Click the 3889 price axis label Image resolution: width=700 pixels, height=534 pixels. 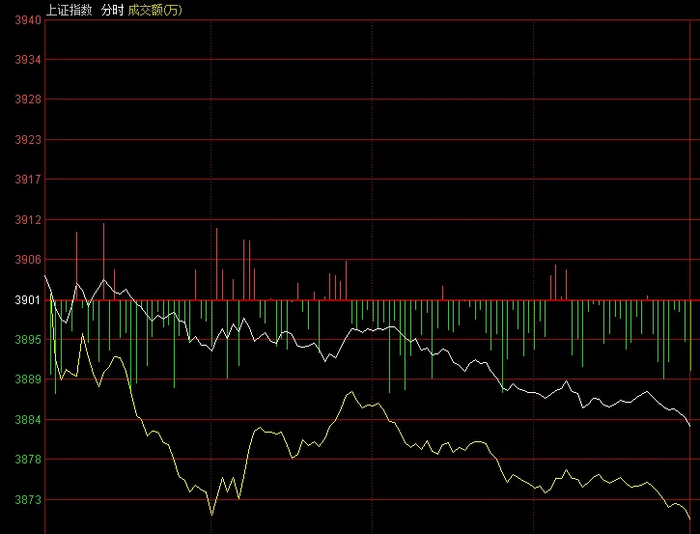28,380
